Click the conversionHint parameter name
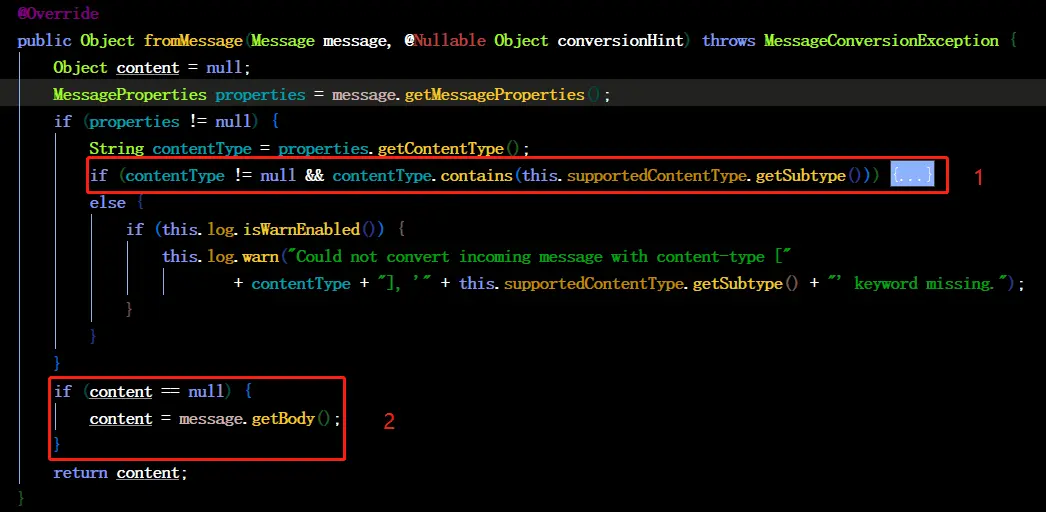 click(x=620, y=41)
